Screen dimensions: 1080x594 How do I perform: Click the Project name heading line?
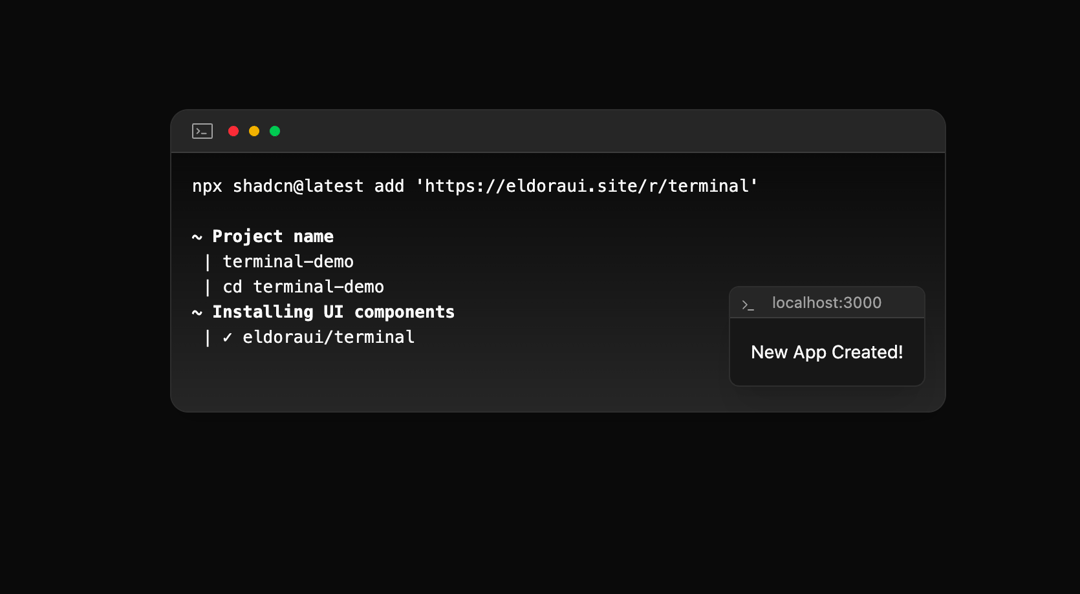(x=262, y=236)
